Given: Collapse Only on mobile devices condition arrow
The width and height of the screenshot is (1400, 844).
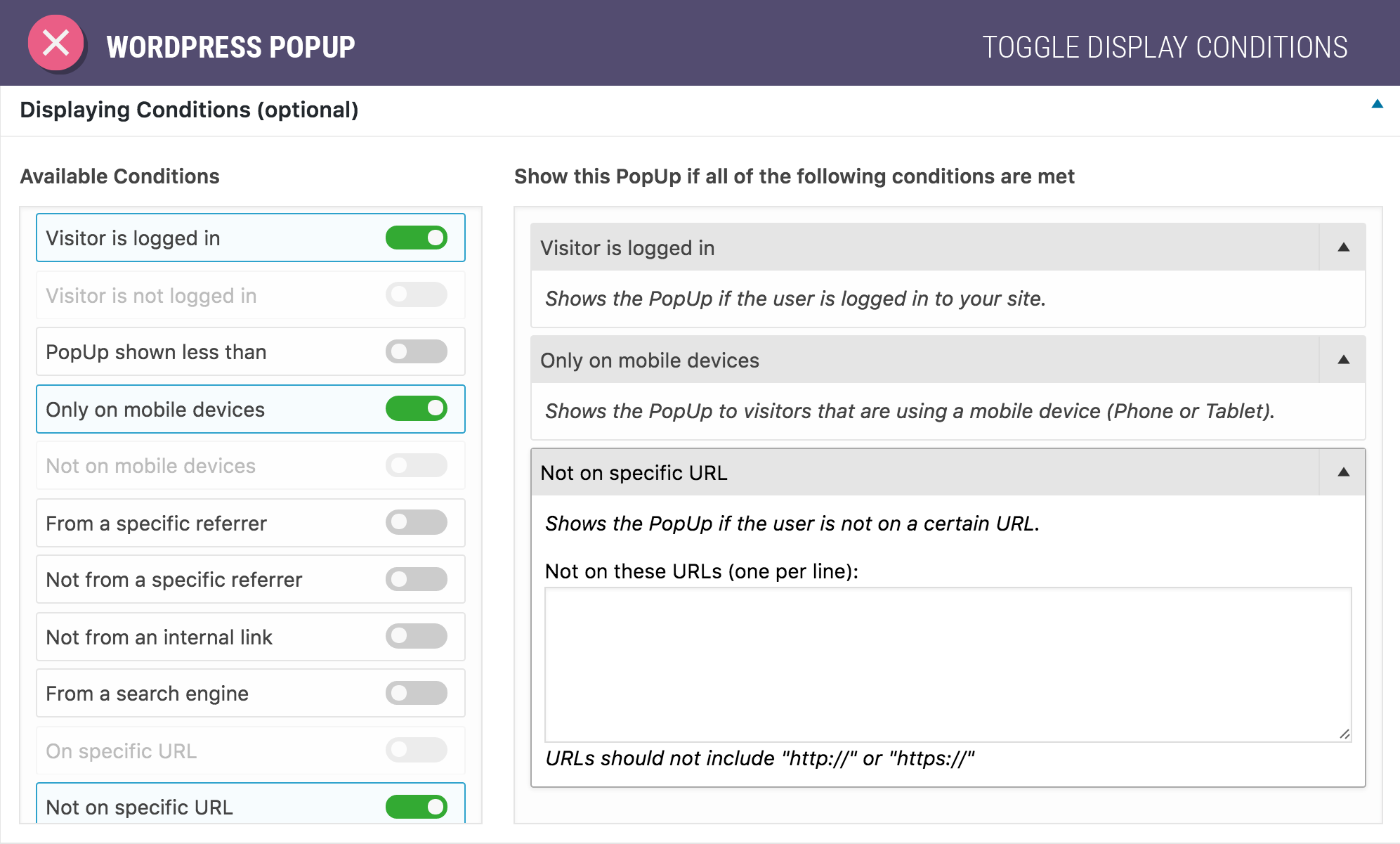Looking at the screenshot, I should coord(1343,360).
